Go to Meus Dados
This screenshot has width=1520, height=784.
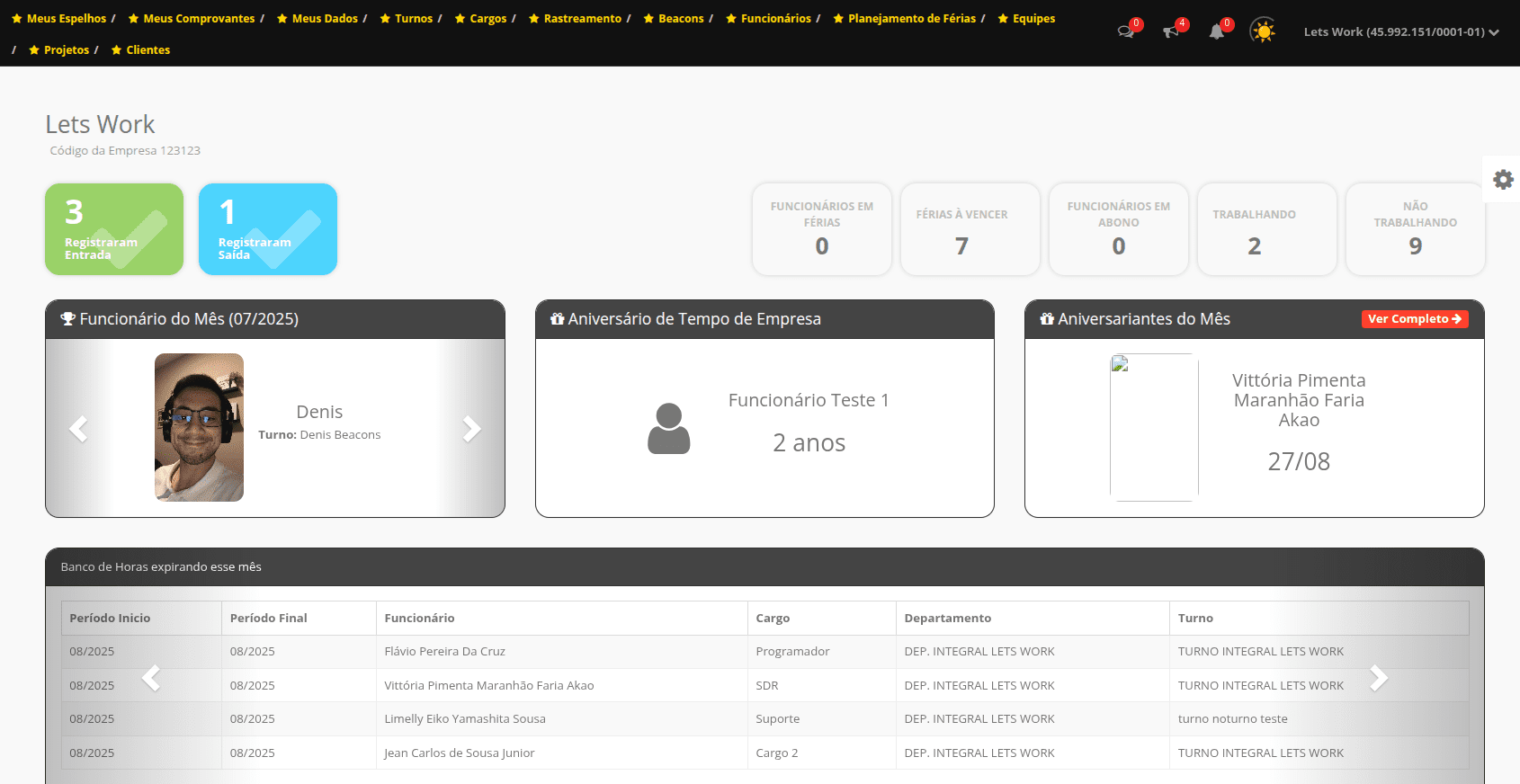point(317,18)
